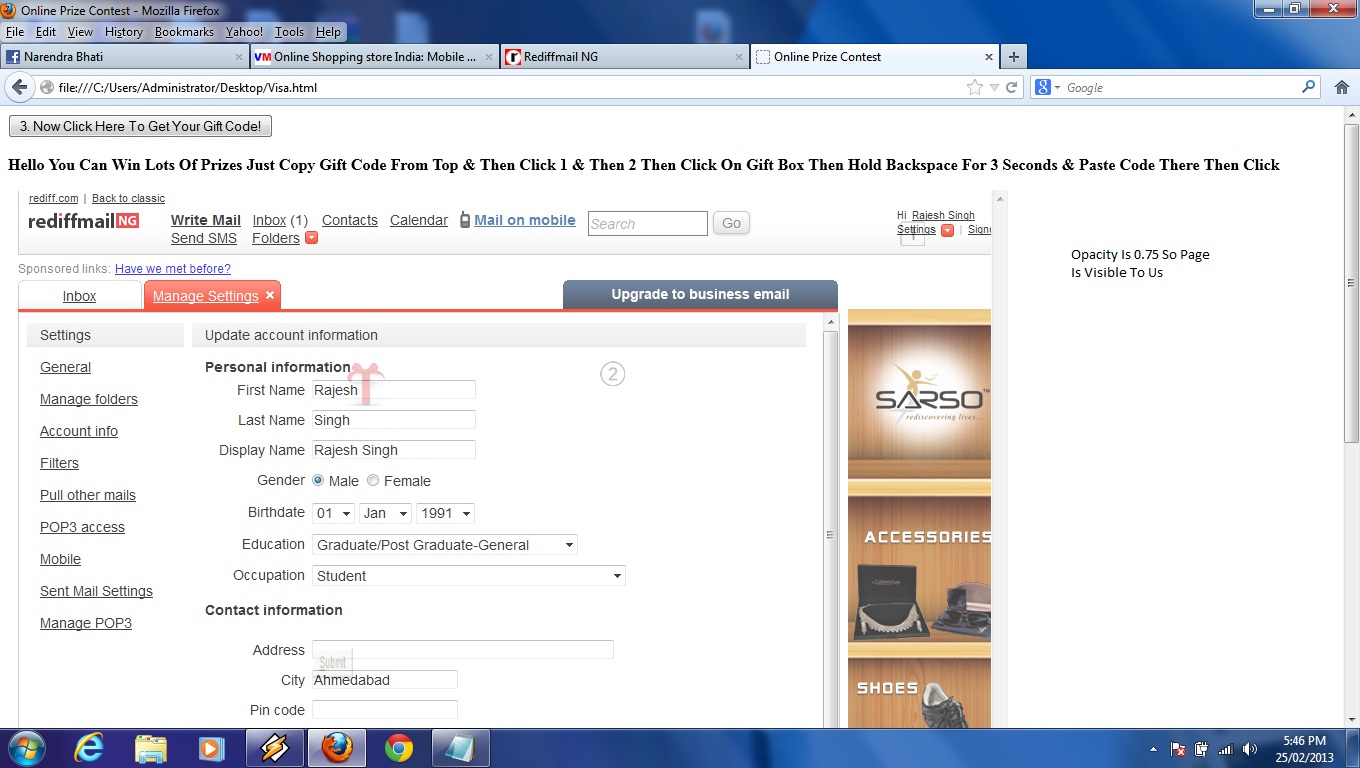Open Google Chrome from the taskbar

(399, 748)
